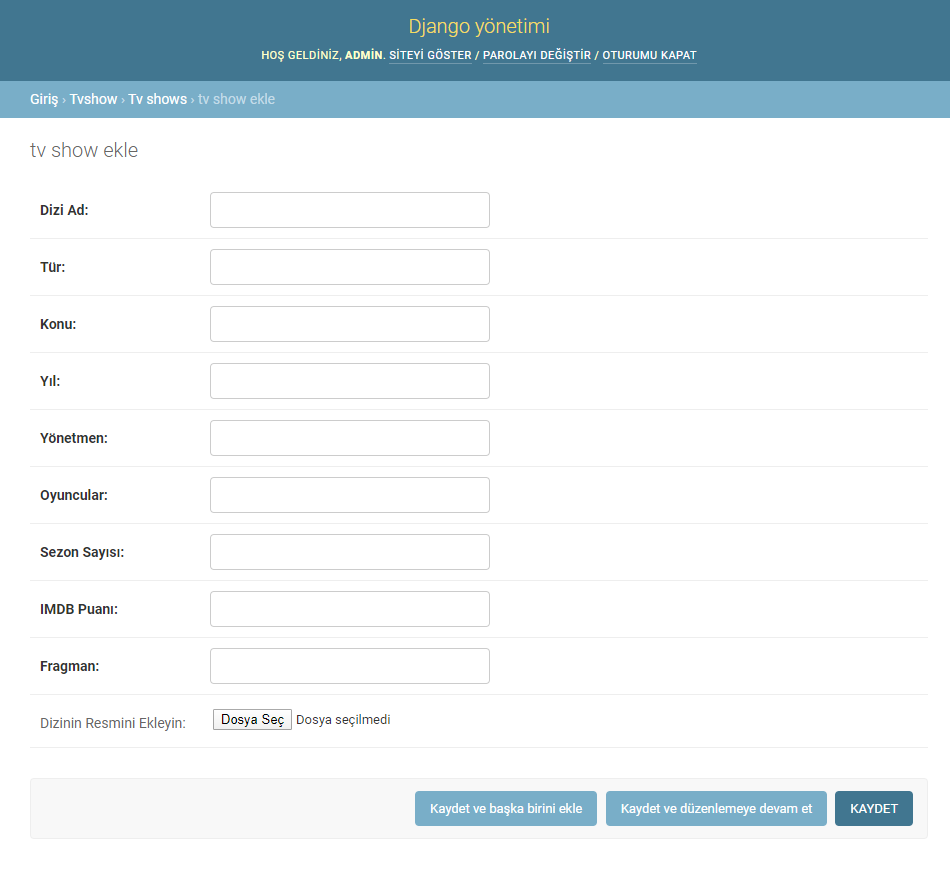Click the IMDB Puanı input field
This screenshot has width=950, height=872.
tap(349, 608)
